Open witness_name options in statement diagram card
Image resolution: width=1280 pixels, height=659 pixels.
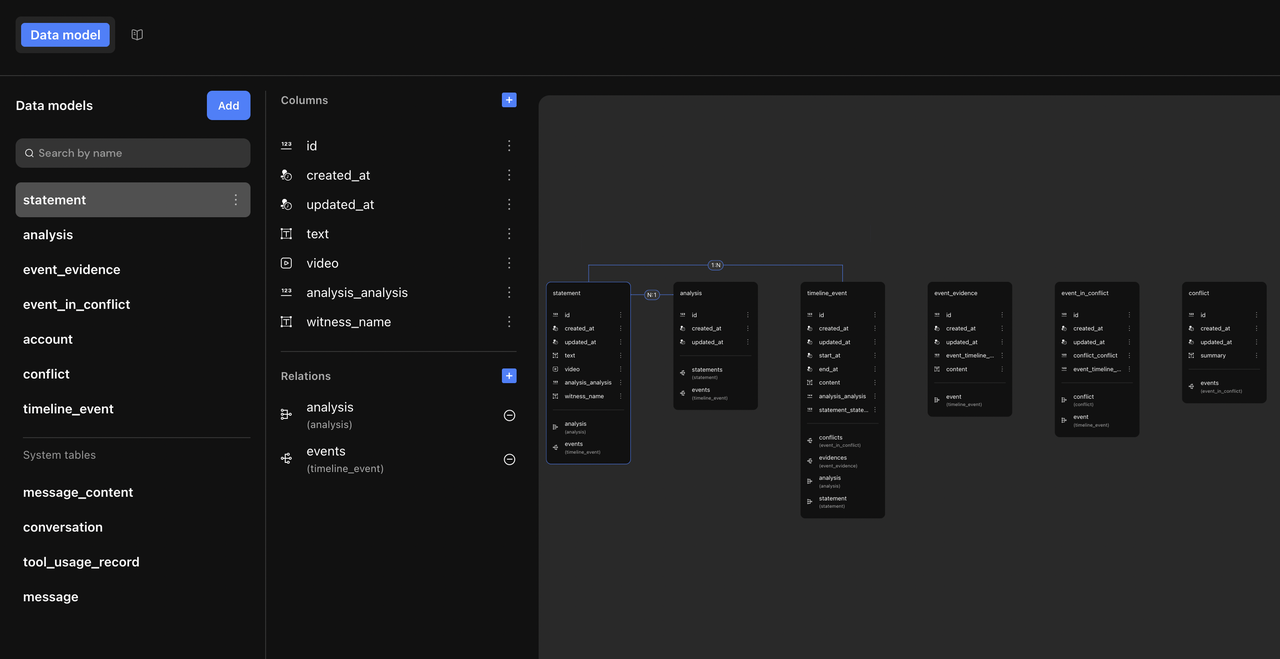tap(621, 396)
